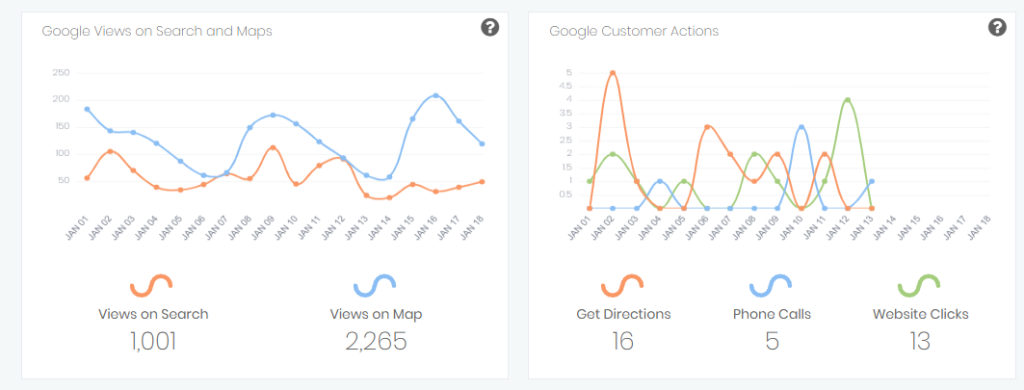Image resolution: width=1024 pixels, height=390 pixels.
Task: Open help for Google Views on Search and Maps
Action: [490, 27]
